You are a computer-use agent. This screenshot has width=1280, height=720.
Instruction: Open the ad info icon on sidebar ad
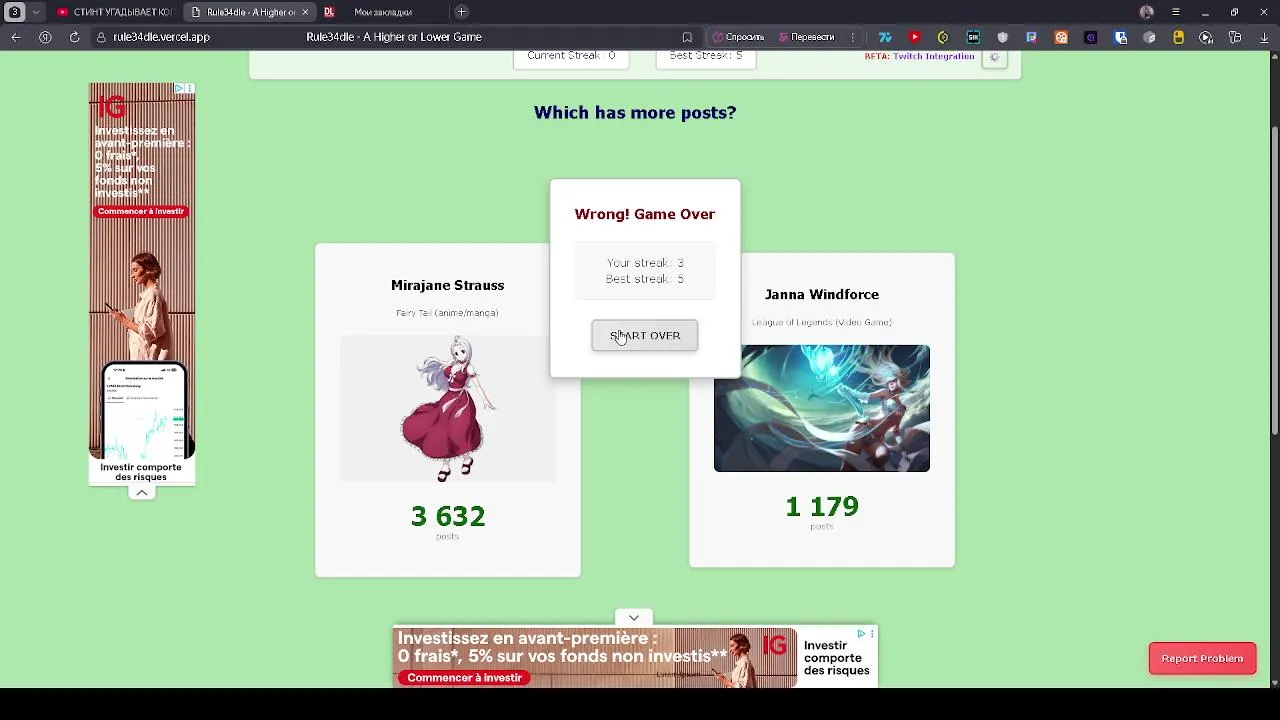pyautogui.click(x=180, y=89)
